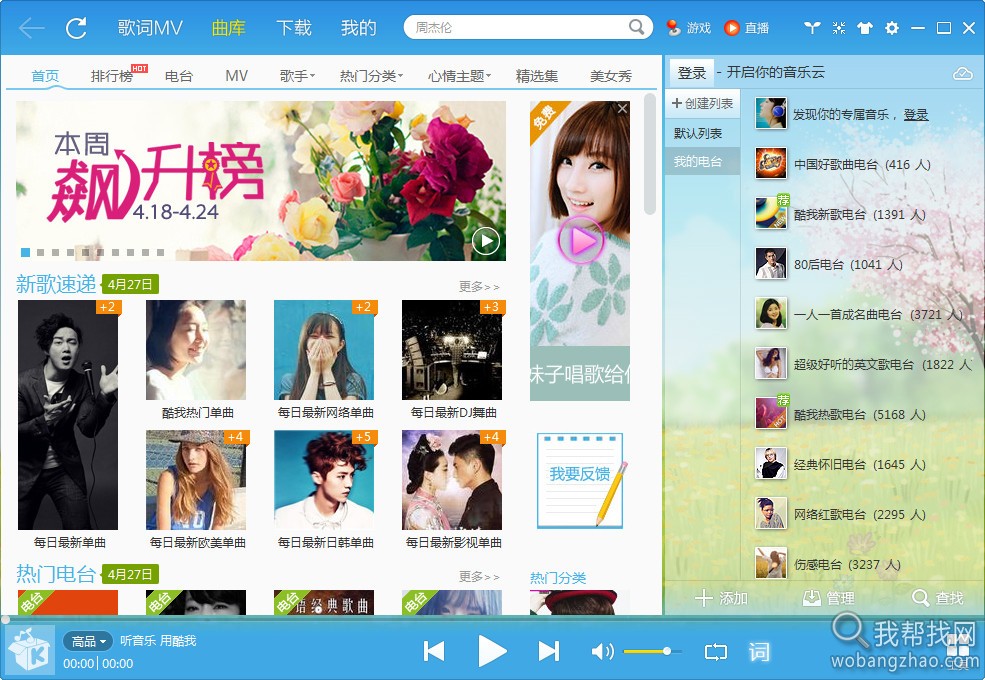Open the icon left of the shrink button
The width and height of the screenshot is (985, 680).
click(812, 28)
